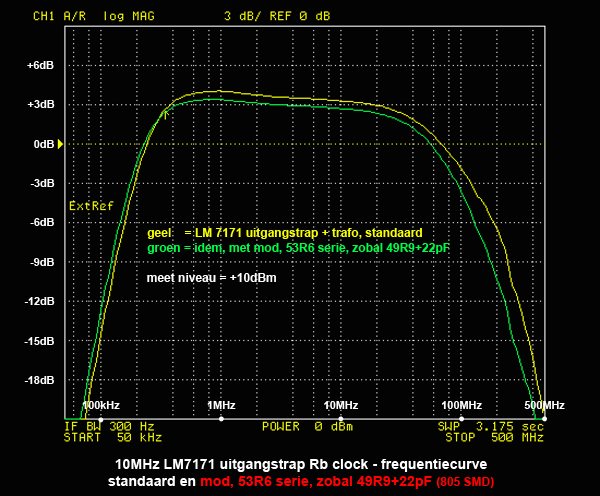Click the '+6dB' axis label
The height and width of the screenshot is (496, 600).
pos(40,65)
